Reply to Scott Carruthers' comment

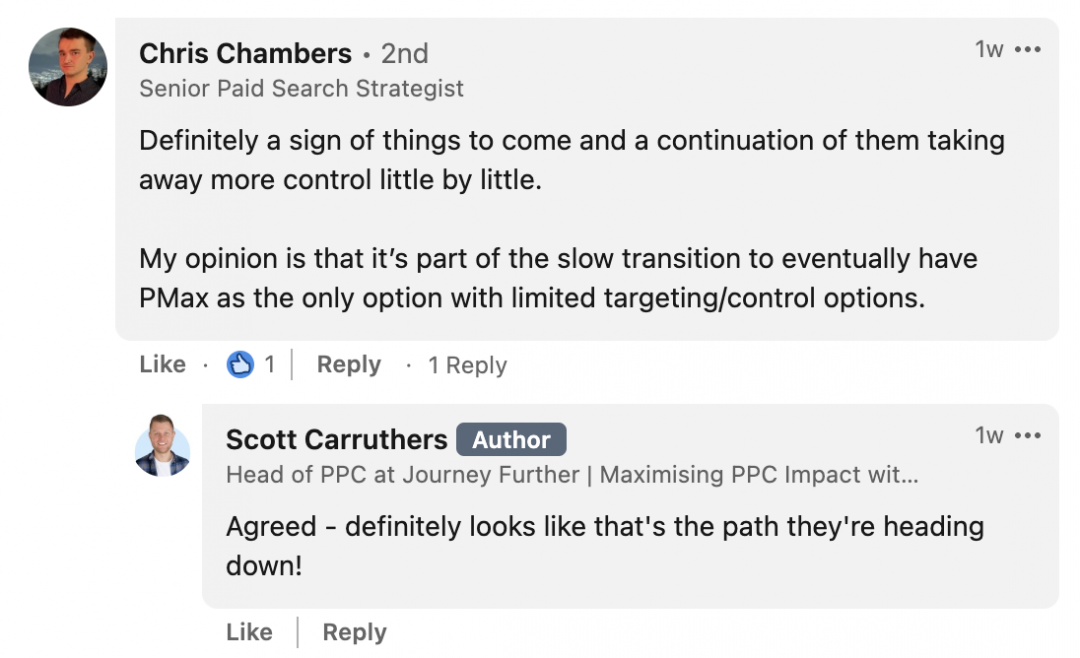(355, 633)
